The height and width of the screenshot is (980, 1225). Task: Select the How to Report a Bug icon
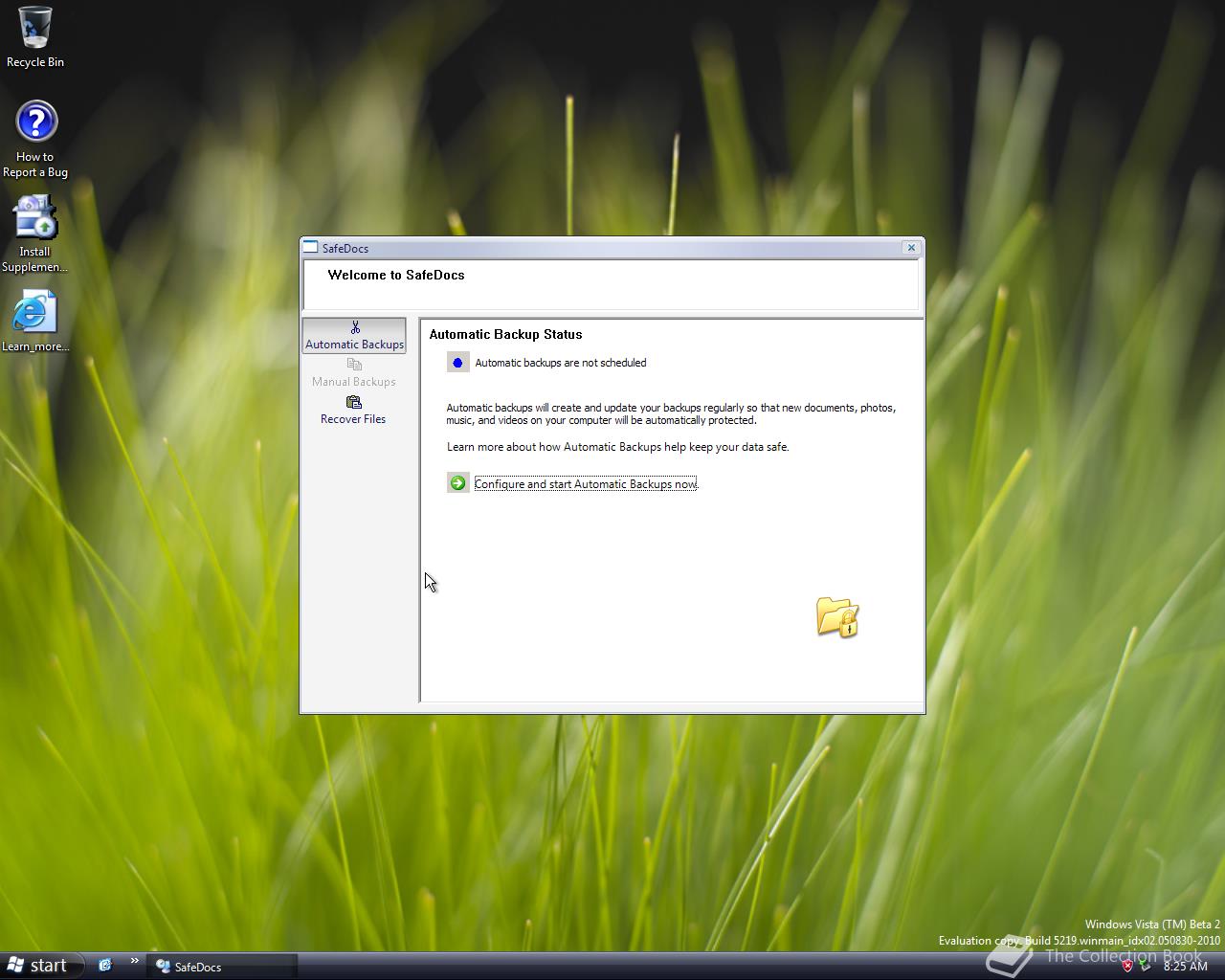(x=35, y=140)
